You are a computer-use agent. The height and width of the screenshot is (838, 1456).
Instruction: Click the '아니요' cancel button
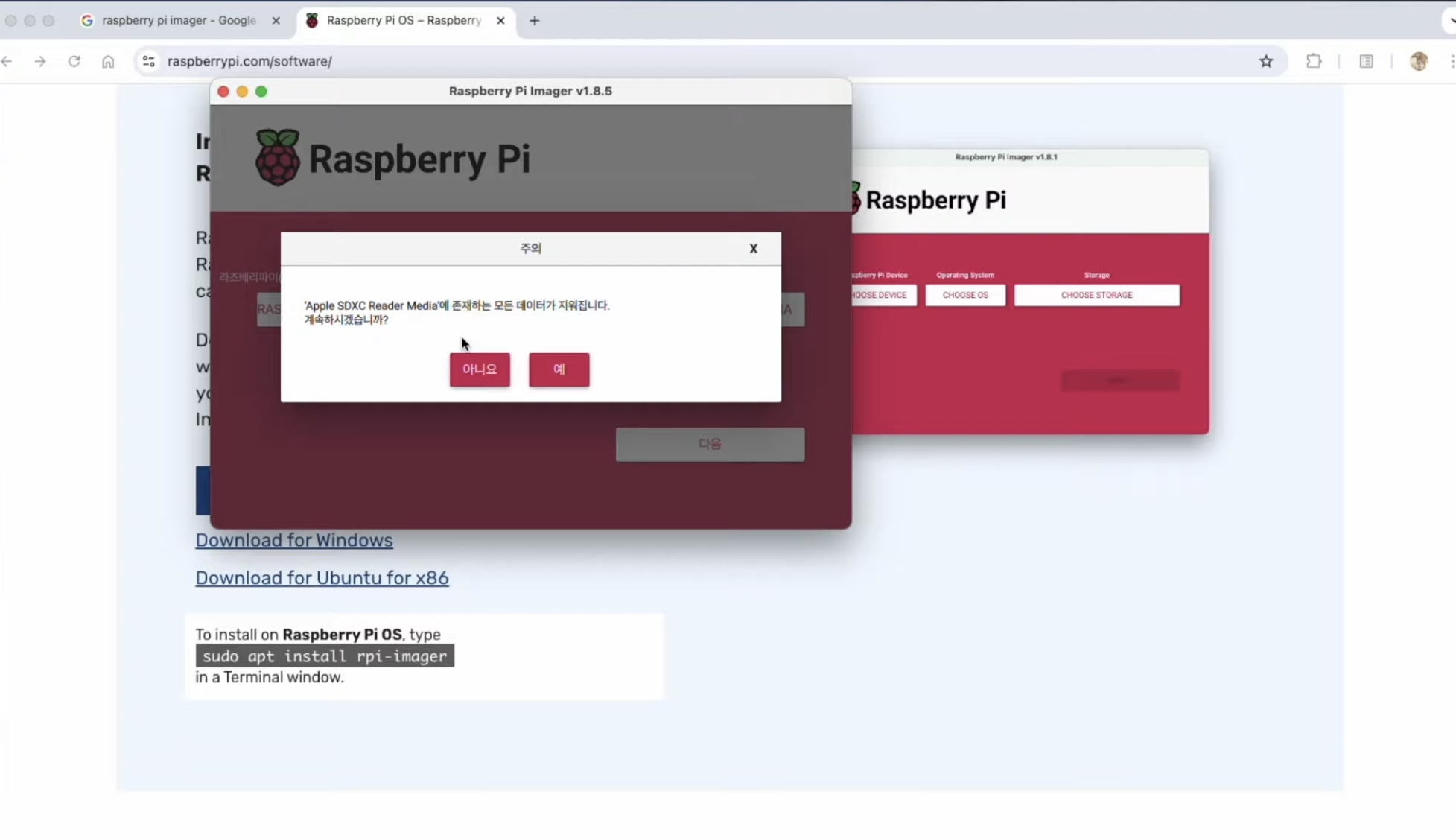coord(480,369)
